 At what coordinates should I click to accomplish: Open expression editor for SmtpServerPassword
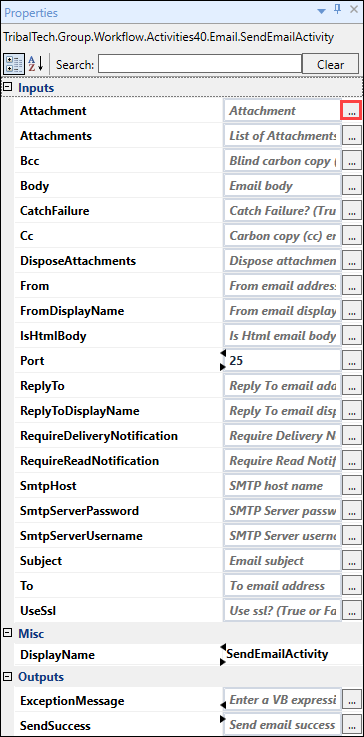351,511
